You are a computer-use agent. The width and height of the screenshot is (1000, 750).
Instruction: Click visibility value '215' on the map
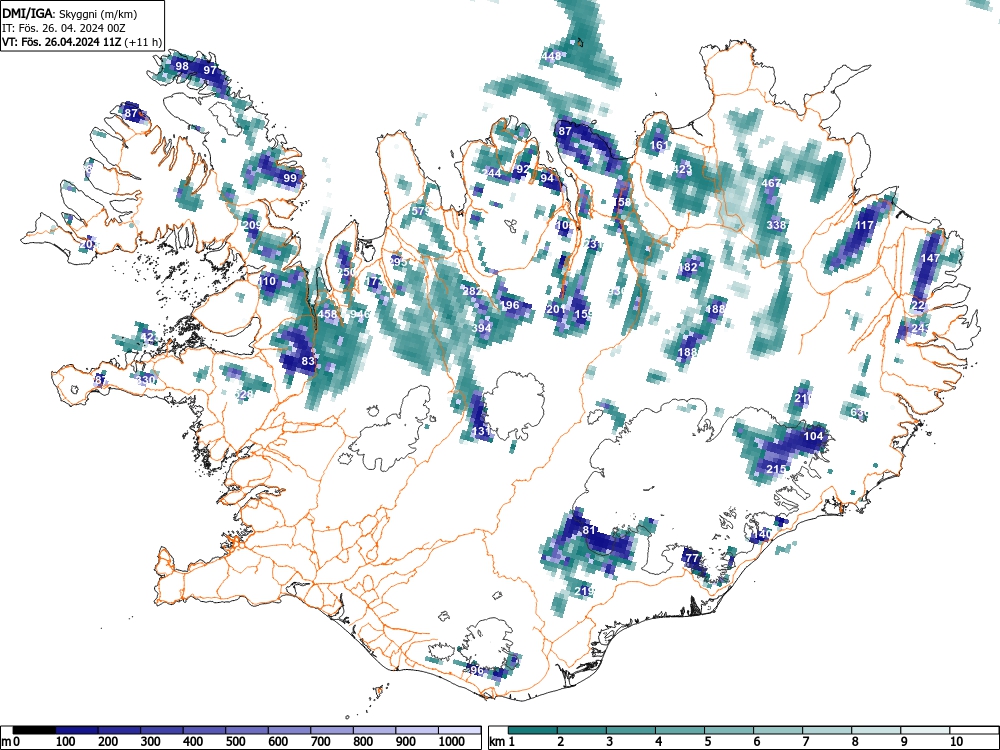[x=776, y=469]
